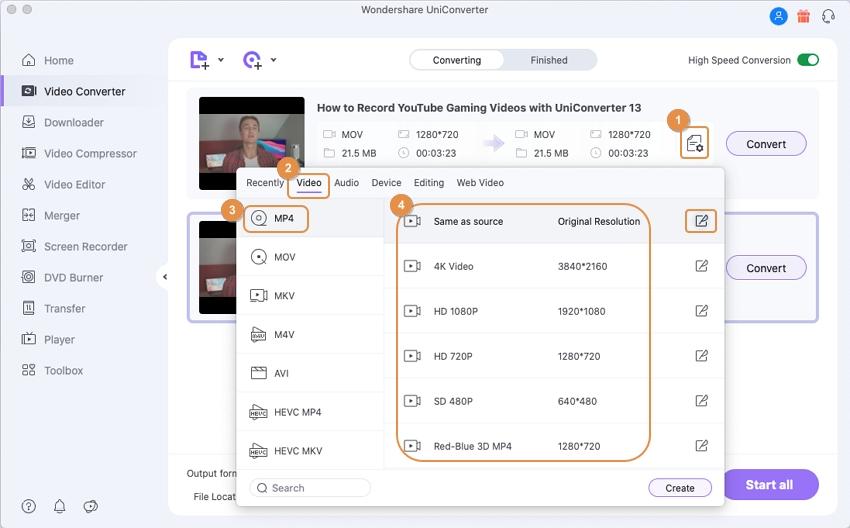
Task: Click the Create custom preset button
Action: pyautogui.click(x=680, y=488)
